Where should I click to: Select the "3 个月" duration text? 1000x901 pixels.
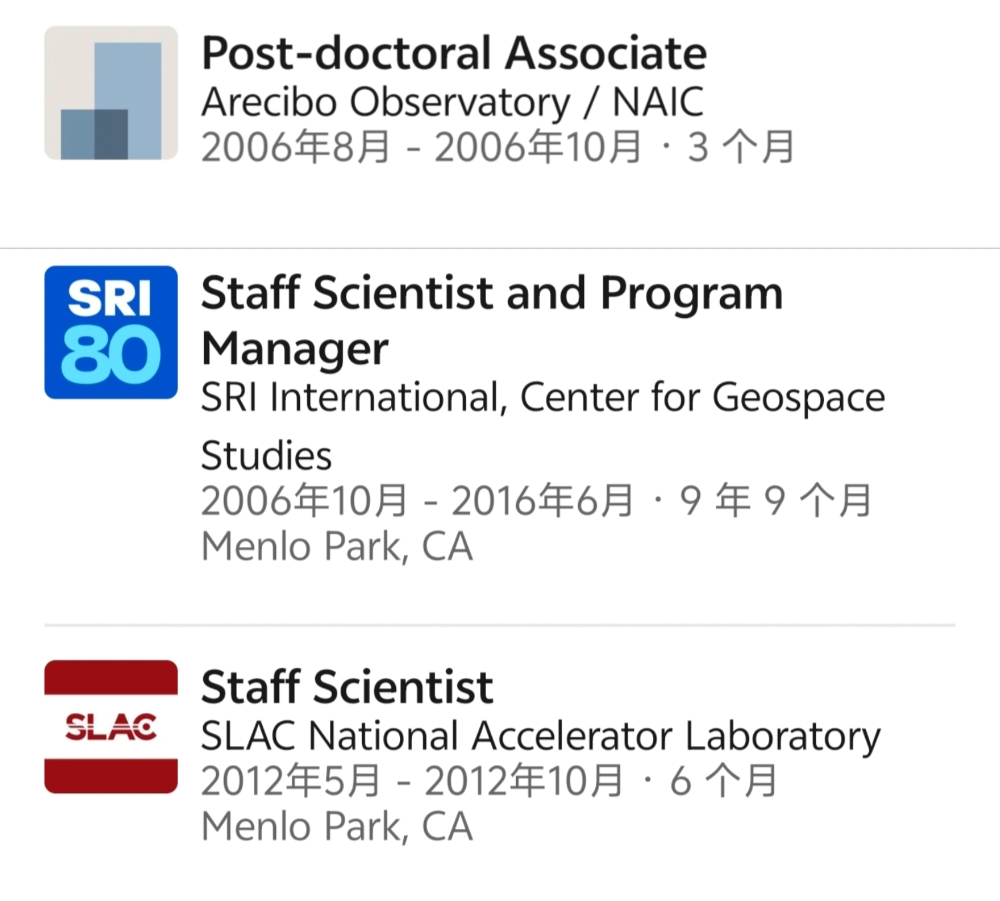coord(740,147)
